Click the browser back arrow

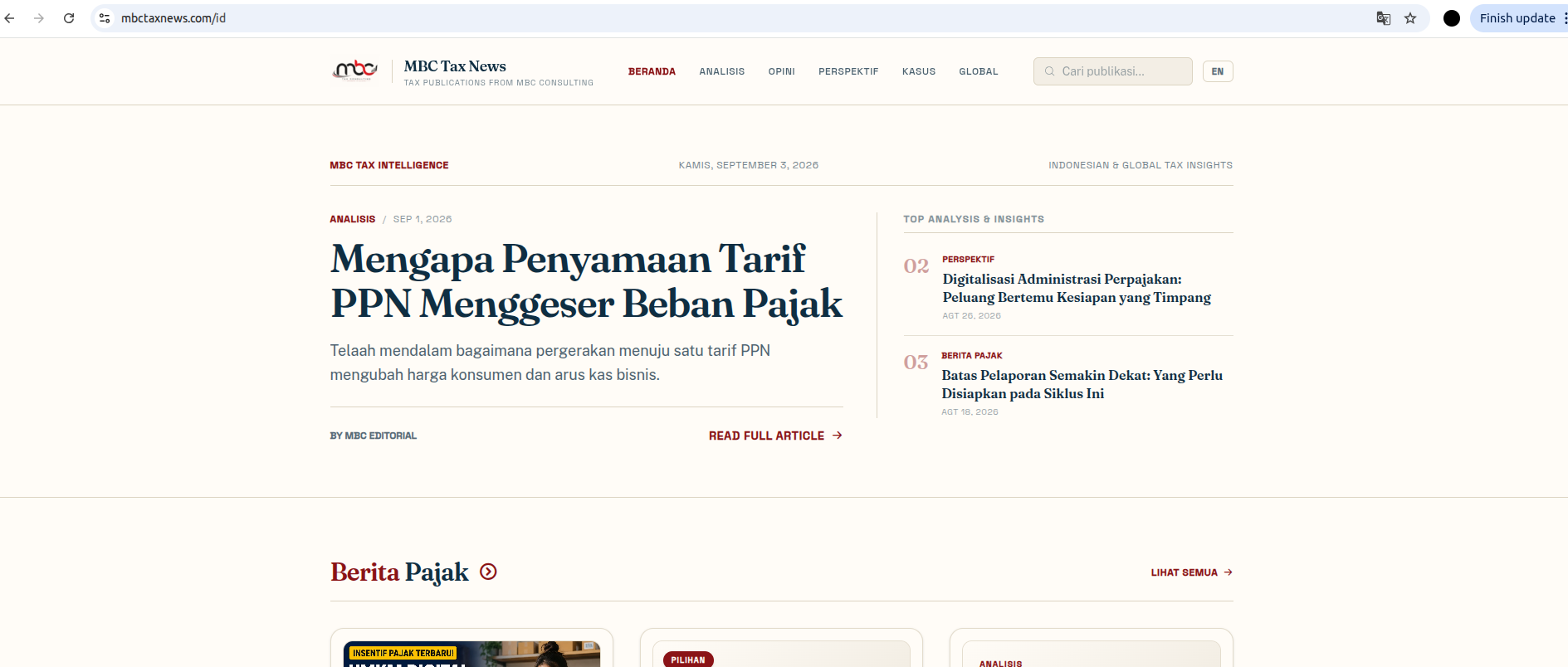point(10,18)
